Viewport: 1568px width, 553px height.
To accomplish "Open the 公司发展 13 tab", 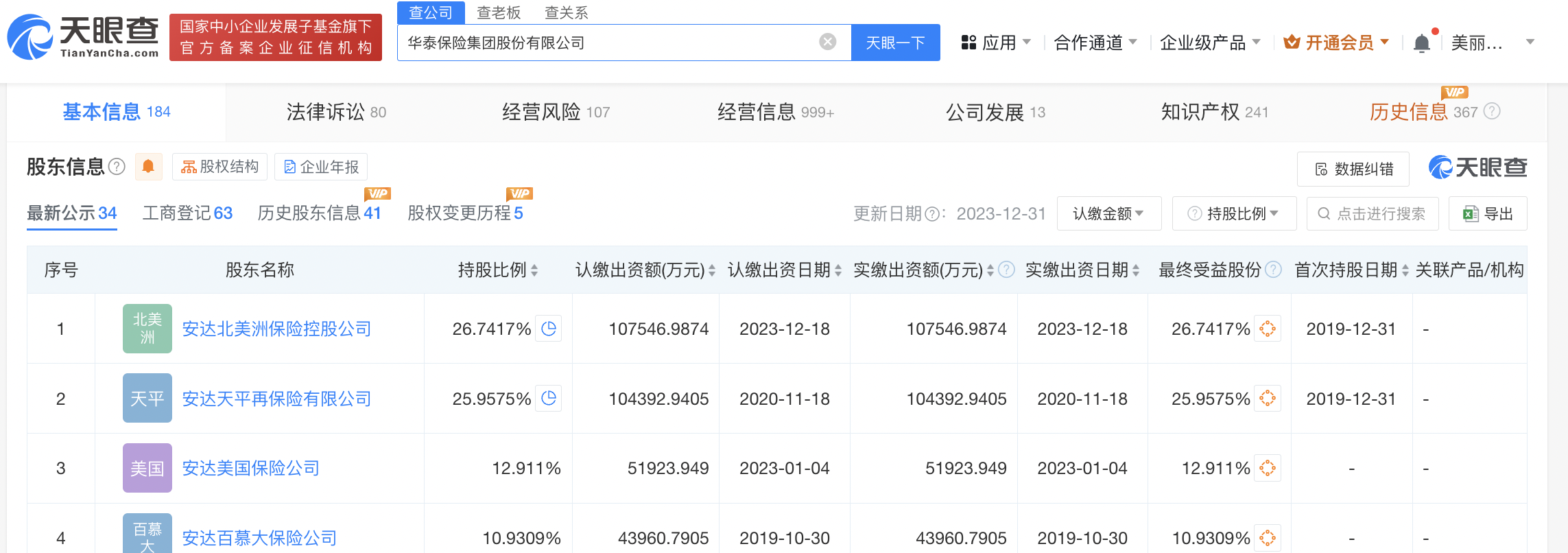I will (995, 112).
